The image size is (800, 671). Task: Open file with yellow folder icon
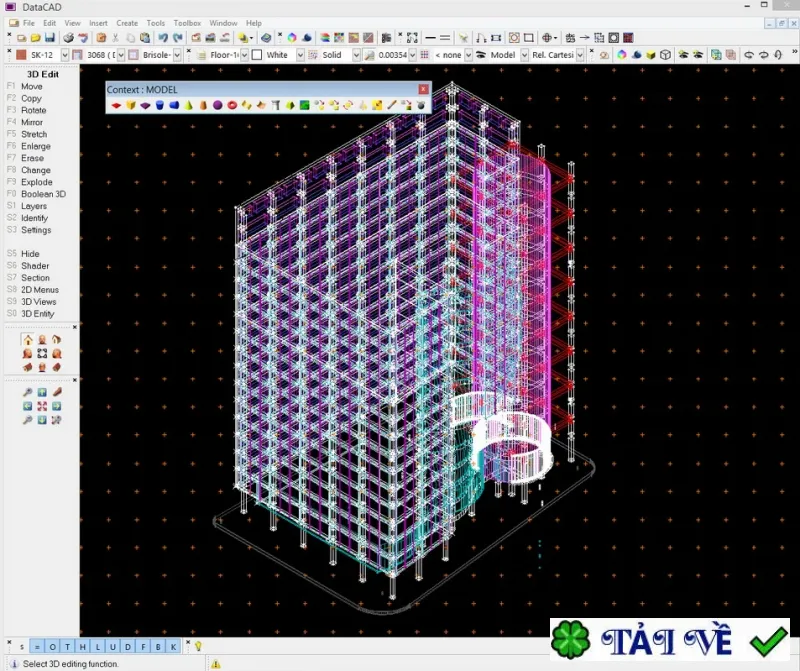[35, 38]
